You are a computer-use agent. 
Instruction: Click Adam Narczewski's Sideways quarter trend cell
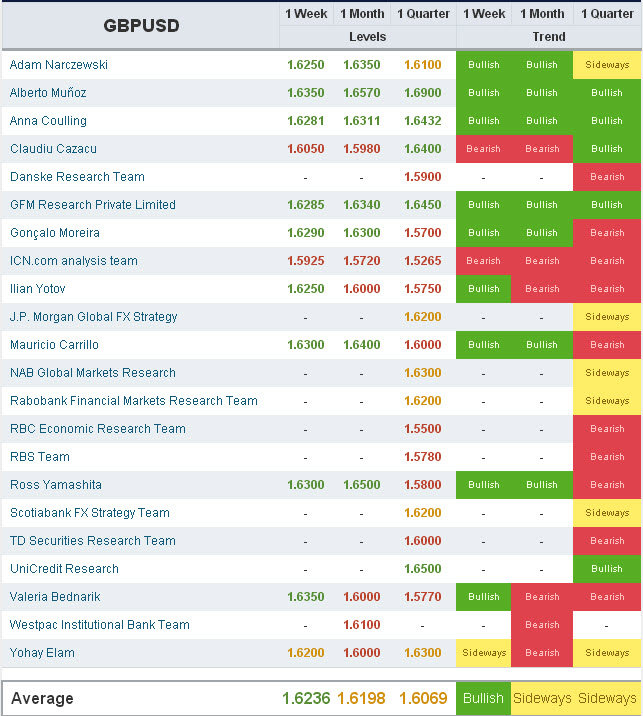point(607,65)
